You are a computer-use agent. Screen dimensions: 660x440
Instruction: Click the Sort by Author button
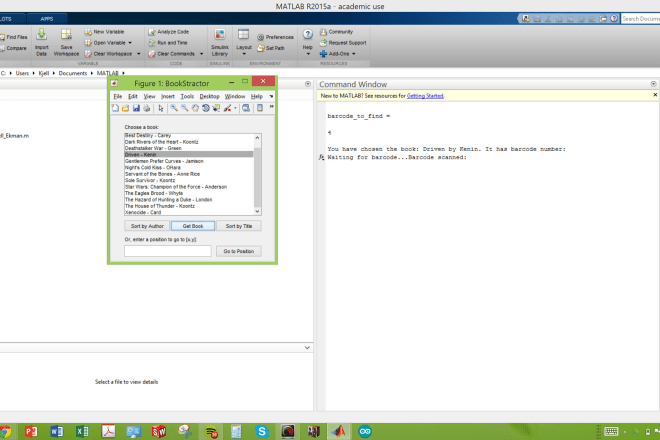click(147, 226)
